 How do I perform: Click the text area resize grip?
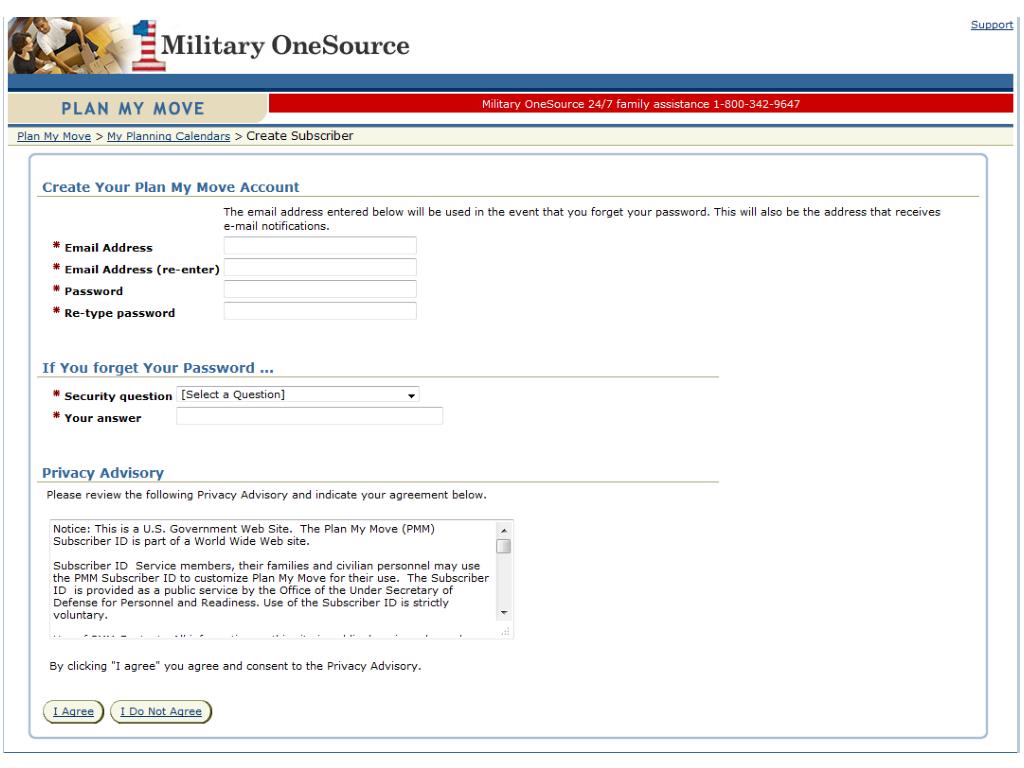505,632
